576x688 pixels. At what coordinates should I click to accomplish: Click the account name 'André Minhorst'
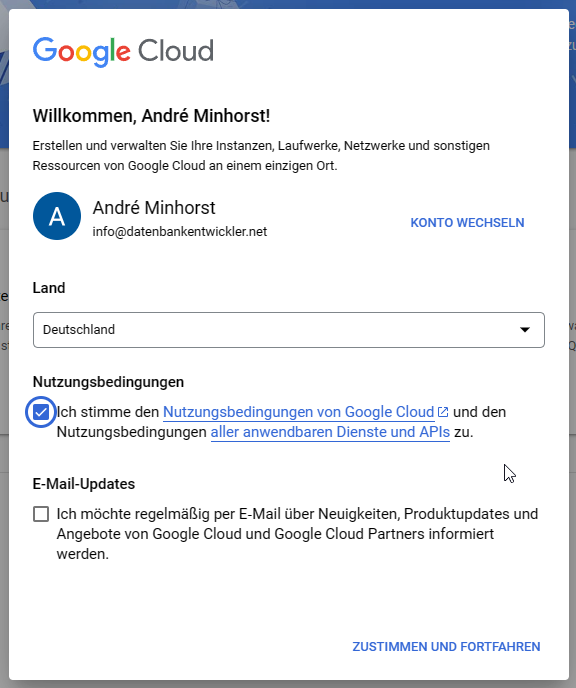pyautogui.click(x=154, y=208)
